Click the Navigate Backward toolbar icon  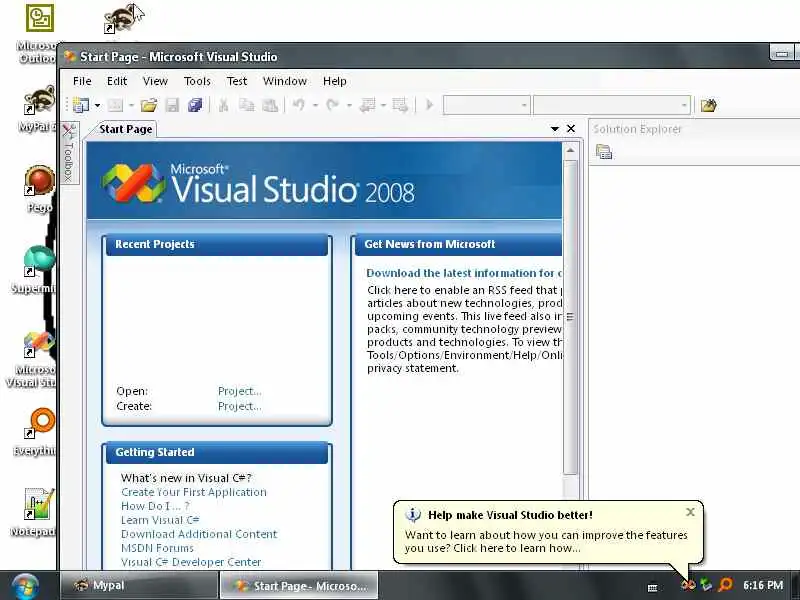[x=367, y=106]
